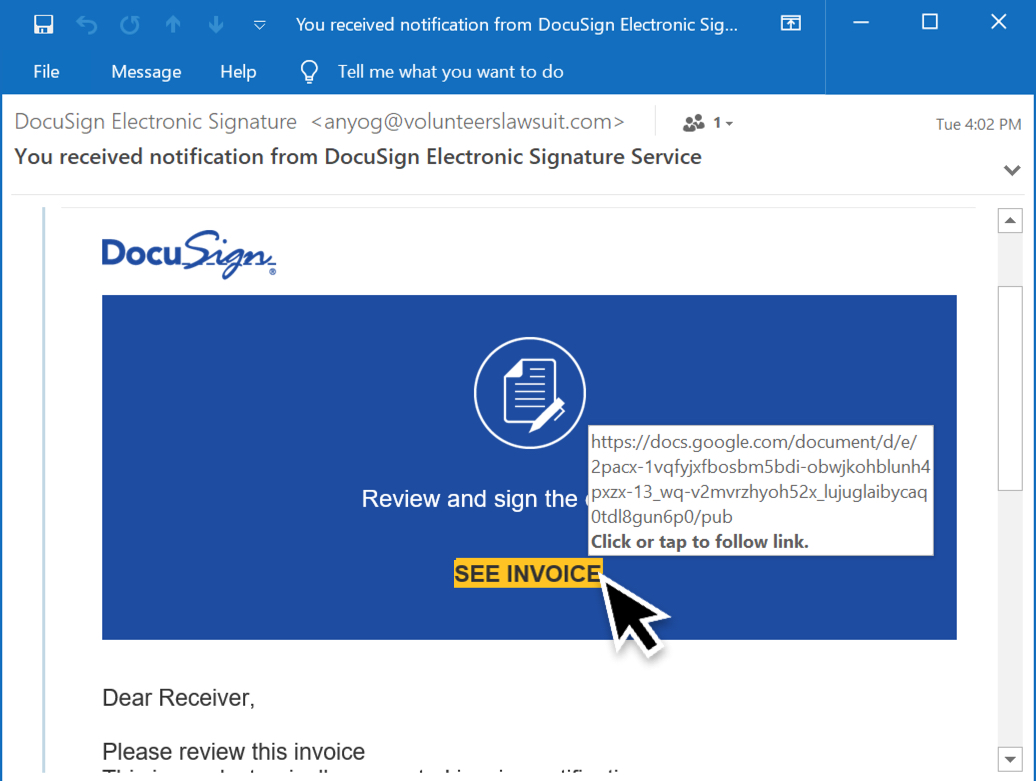Click sender name DocuSign Electronic Signature
This screenshot has width=1036, height=781.
coord(156,122)
